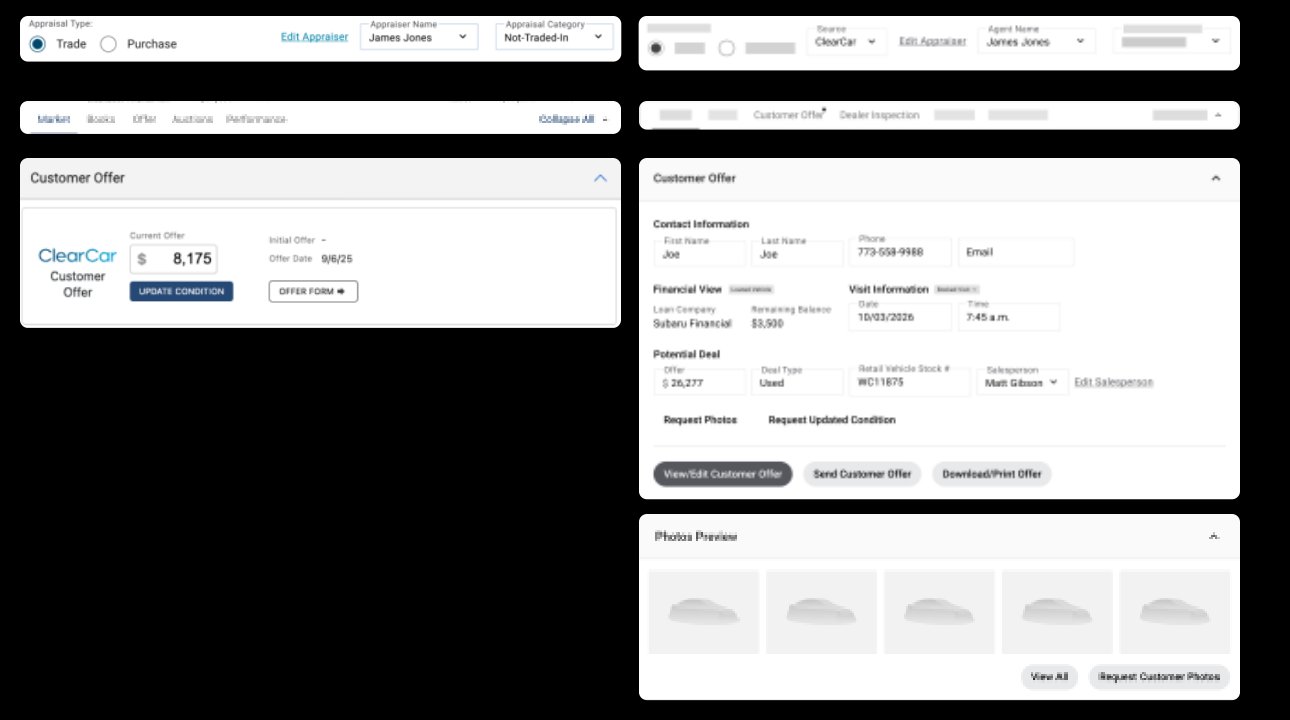Switch to the Books tab

[101, 119]
